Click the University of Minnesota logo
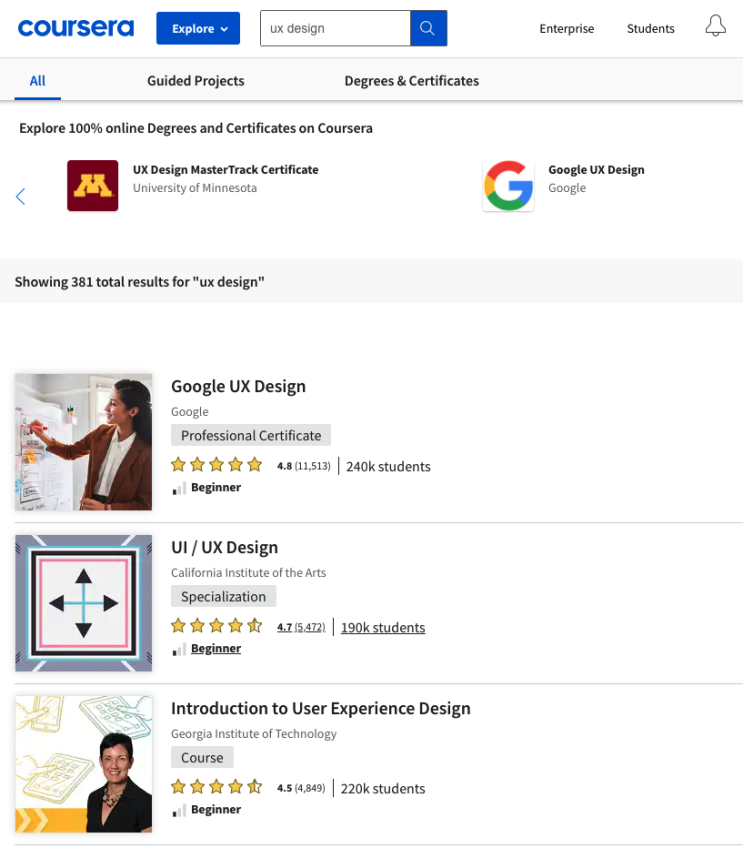The height and width of the screenshot is (848, 743). click(92, 185)
